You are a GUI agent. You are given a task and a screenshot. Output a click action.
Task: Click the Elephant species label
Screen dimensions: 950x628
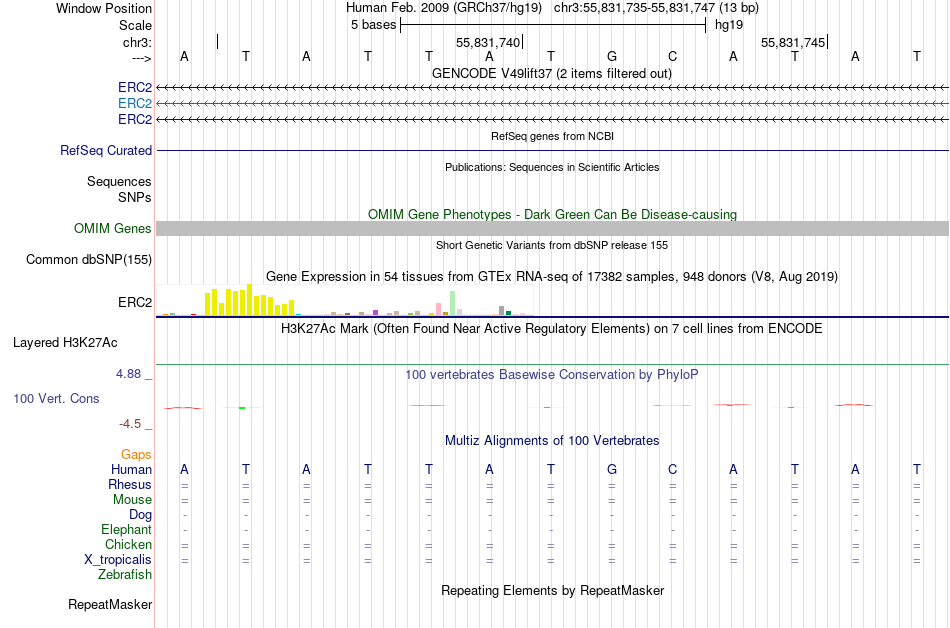(x=127, y=529)
